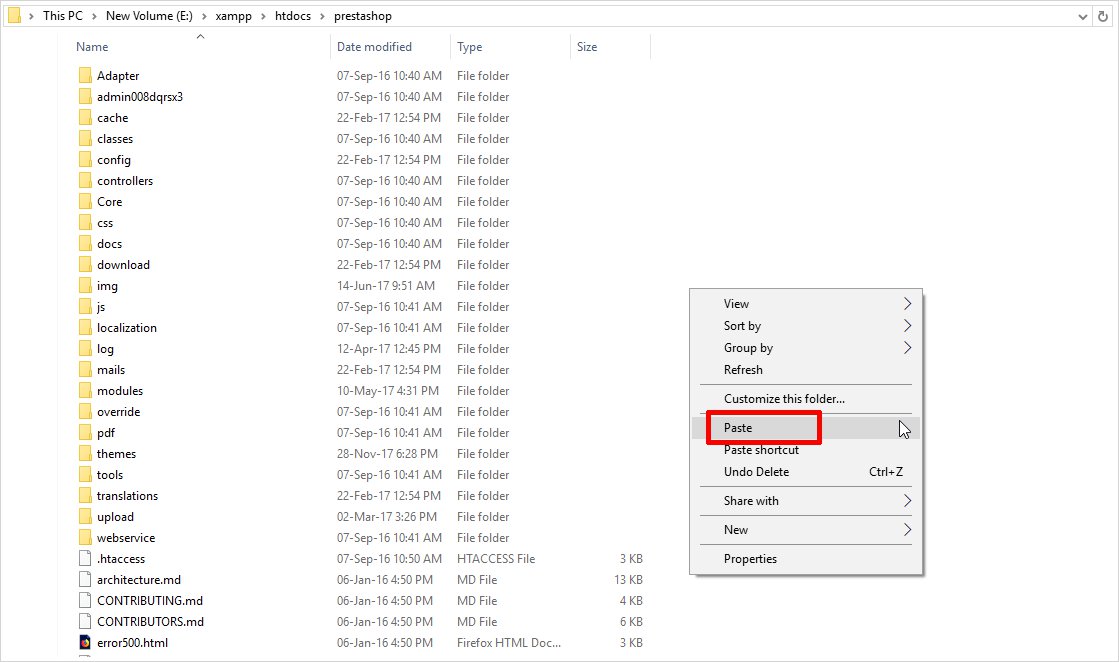Select the .htaccess file icon
The image size is (1119, 662).
[x=85, y=559]
